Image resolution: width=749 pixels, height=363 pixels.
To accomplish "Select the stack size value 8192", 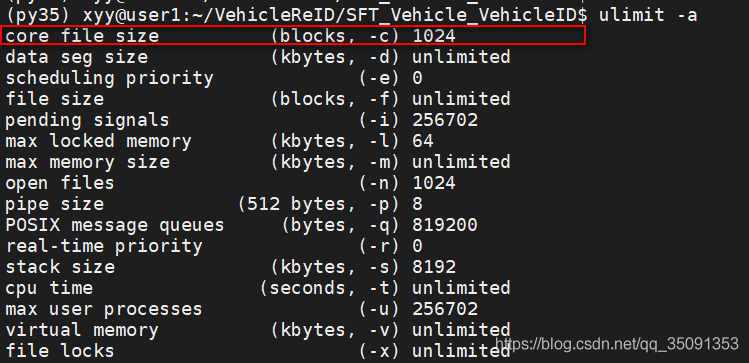I will click(434, 267).
